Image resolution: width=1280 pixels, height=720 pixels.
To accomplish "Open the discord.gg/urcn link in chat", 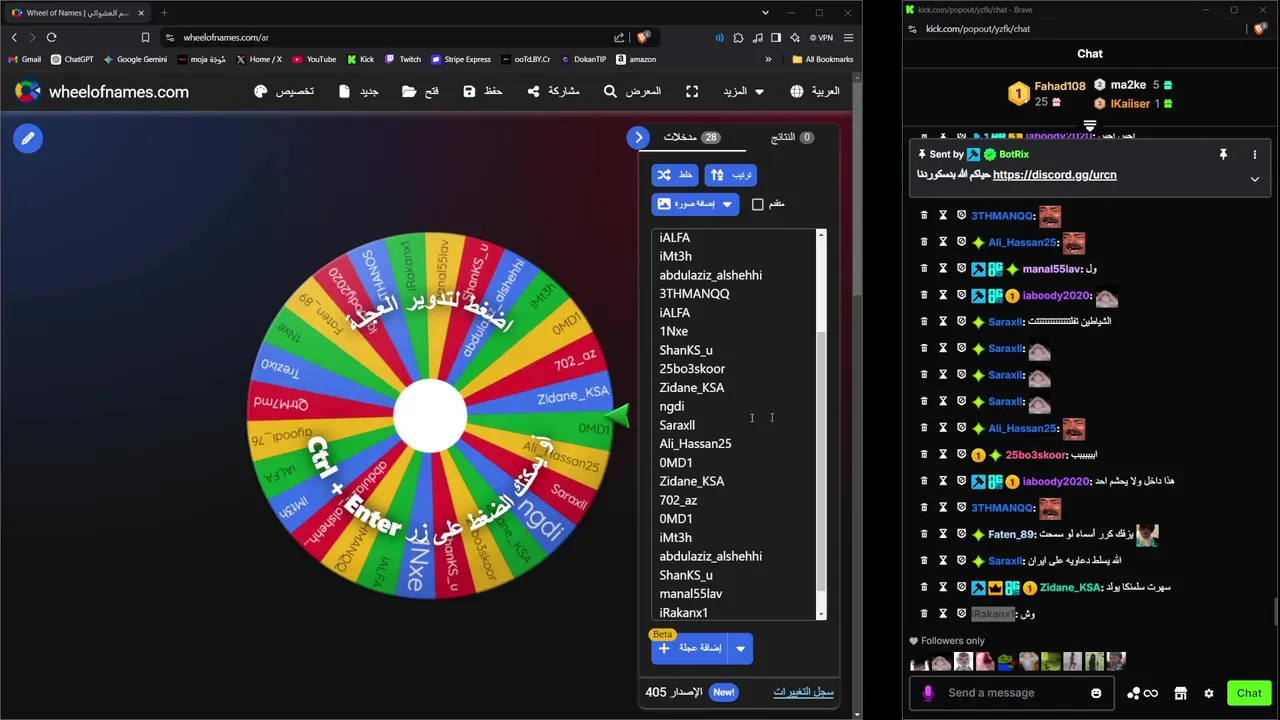I will point(1054,175).
